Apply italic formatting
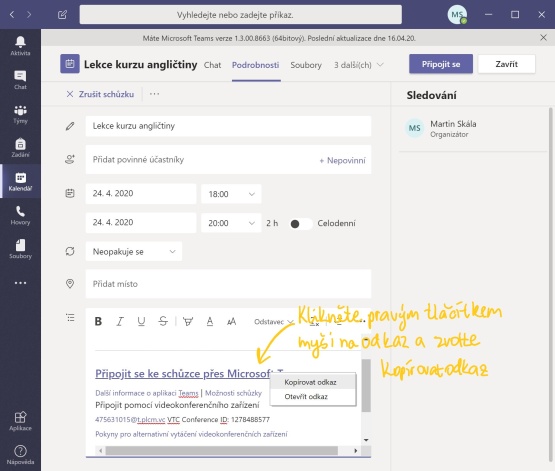The height and width of the screenshot is (471, 555). click(120, 321)
